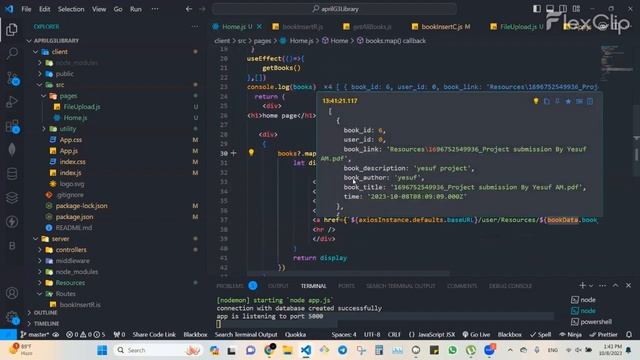Open the Windows Start menu
This screenshot has height=360, width=640.
(x=102, y=350)
